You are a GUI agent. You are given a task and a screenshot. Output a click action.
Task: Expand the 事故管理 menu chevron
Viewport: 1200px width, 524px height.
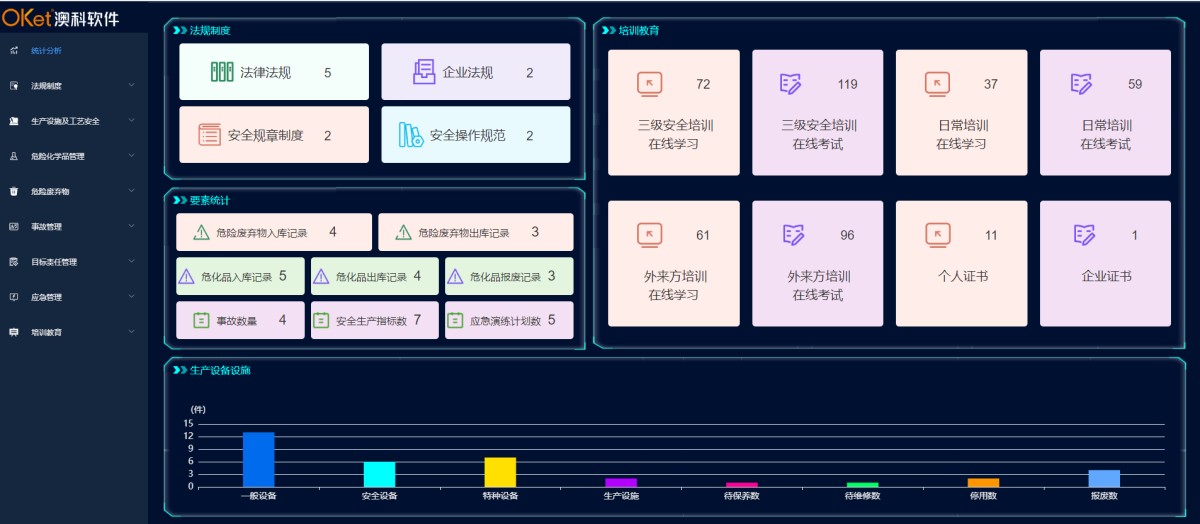[132, 226]
